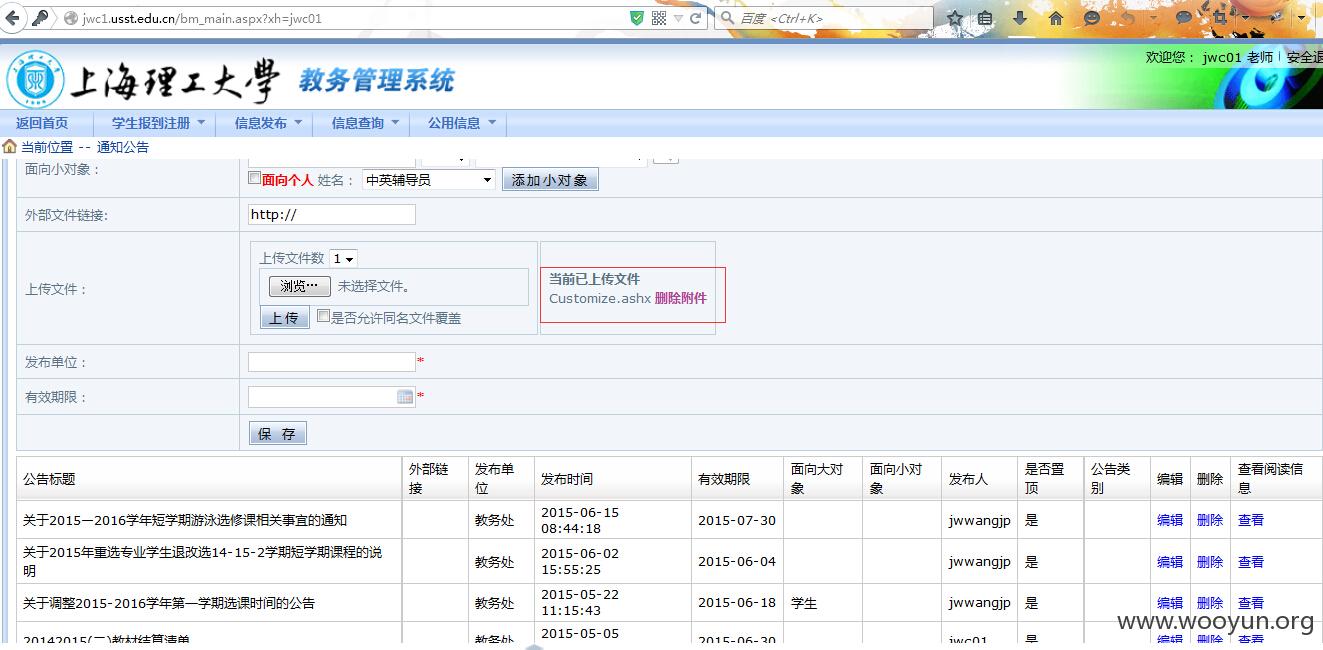The height and width of the screenshot is (650, 1323).
Task: Expand the 学生报到注册 menu
Action: pos(158,123)
